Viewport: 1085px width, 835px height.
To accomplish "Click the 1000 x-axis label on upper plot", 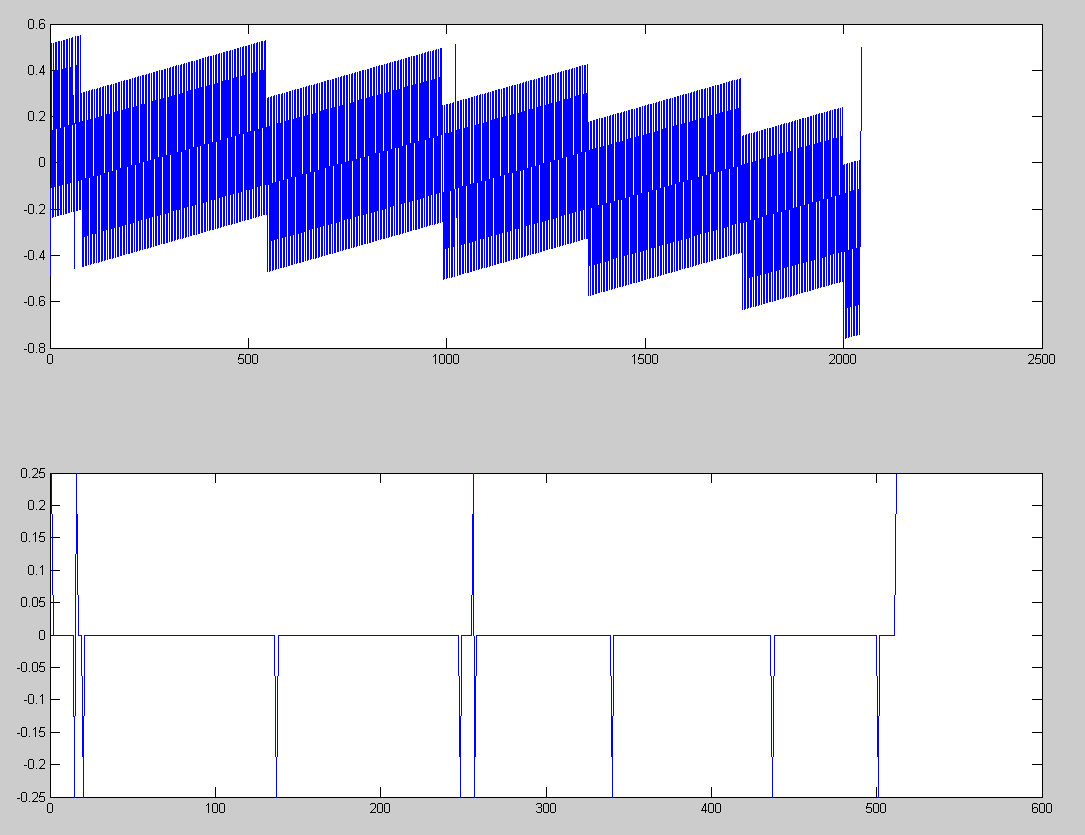I will coord(446,358).
